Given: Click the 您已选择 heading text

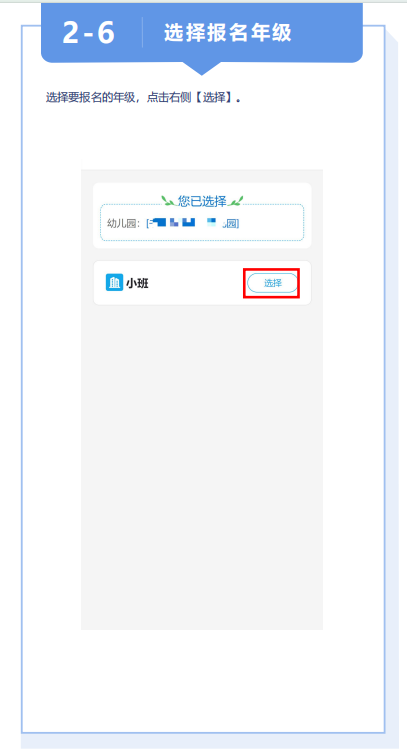Looking at the screenshot, I should (x=202, y=201).
